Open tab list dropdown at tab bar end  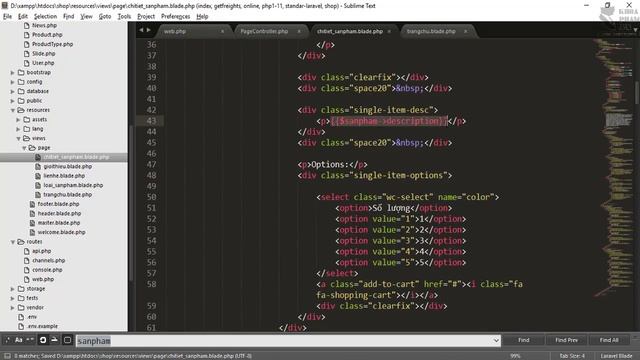[635, 30]
